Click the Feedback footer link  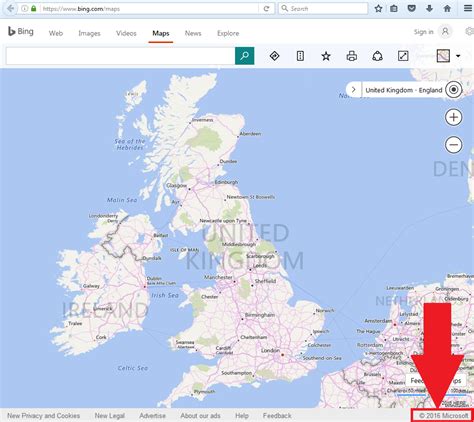point(277,416)
